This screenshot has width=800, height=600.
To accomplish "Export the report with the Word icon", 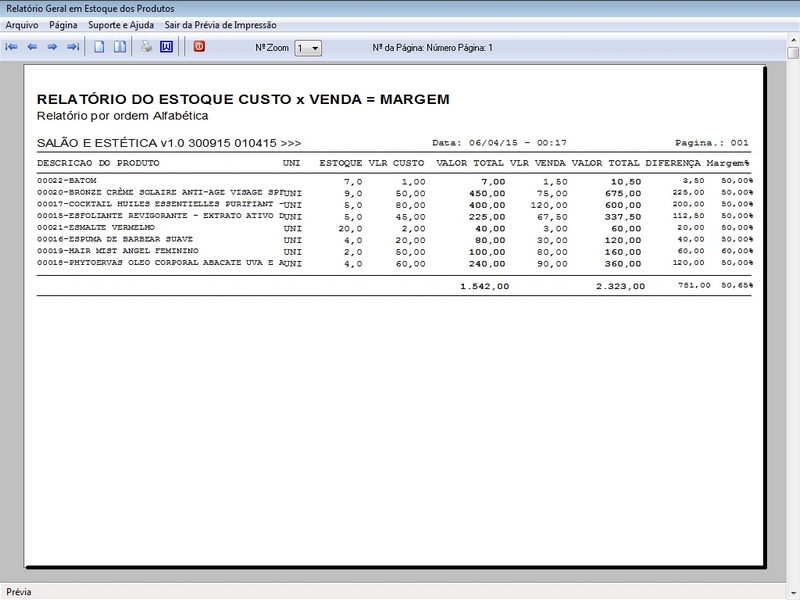I will tap(166, 47).
